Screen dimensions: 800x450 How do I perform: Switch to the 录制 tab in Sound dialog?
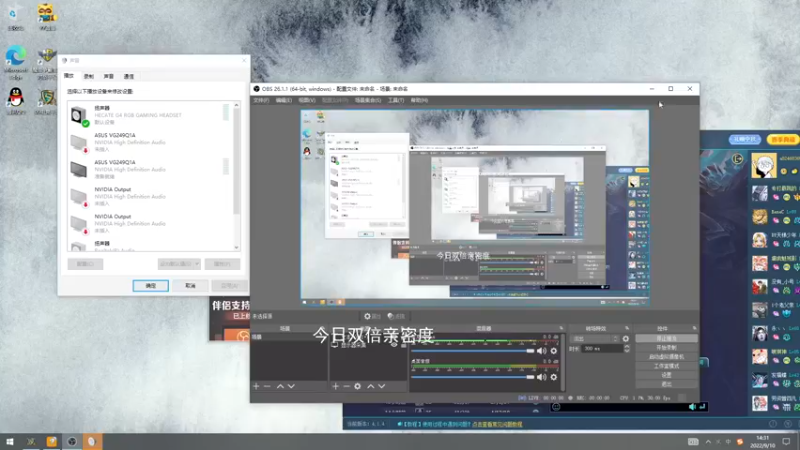point(89,77)
